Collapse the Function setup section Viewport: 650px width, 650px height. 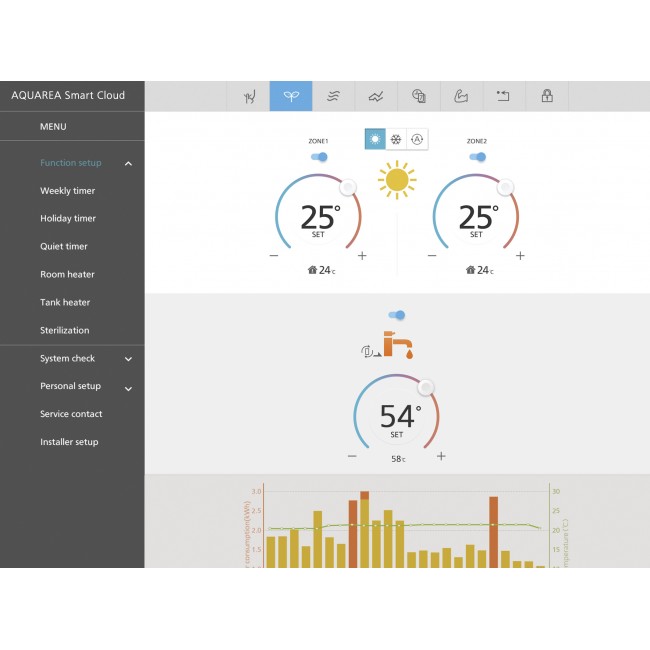click(128, 163)
